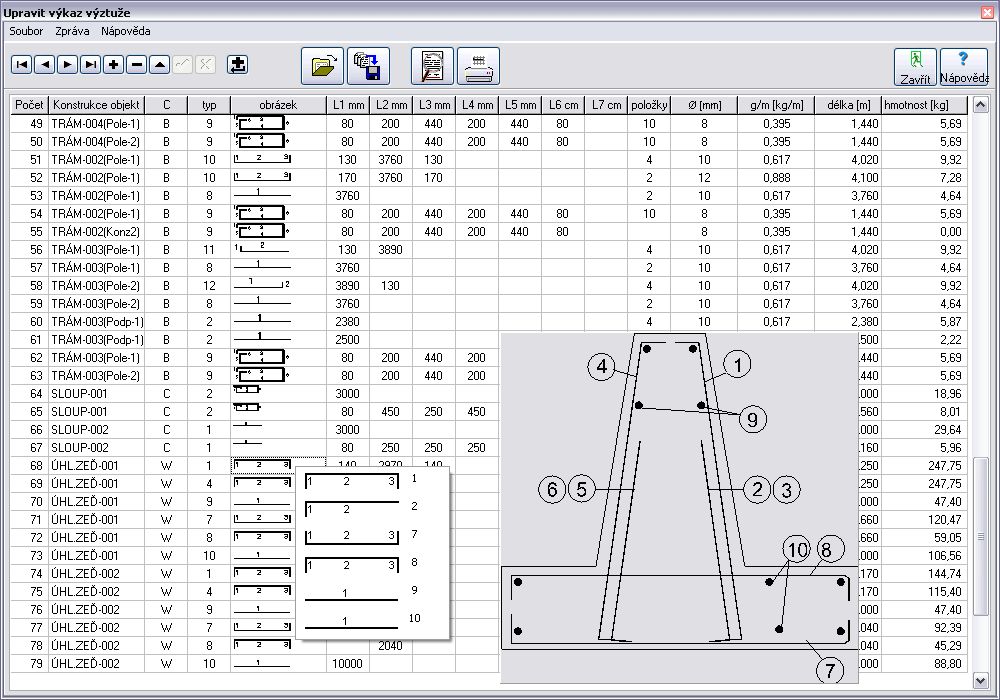Click the greyed-out post edit checkmark button
Image resolution: width=1000 pixels, height=700 pixels.
pos(182,64)
